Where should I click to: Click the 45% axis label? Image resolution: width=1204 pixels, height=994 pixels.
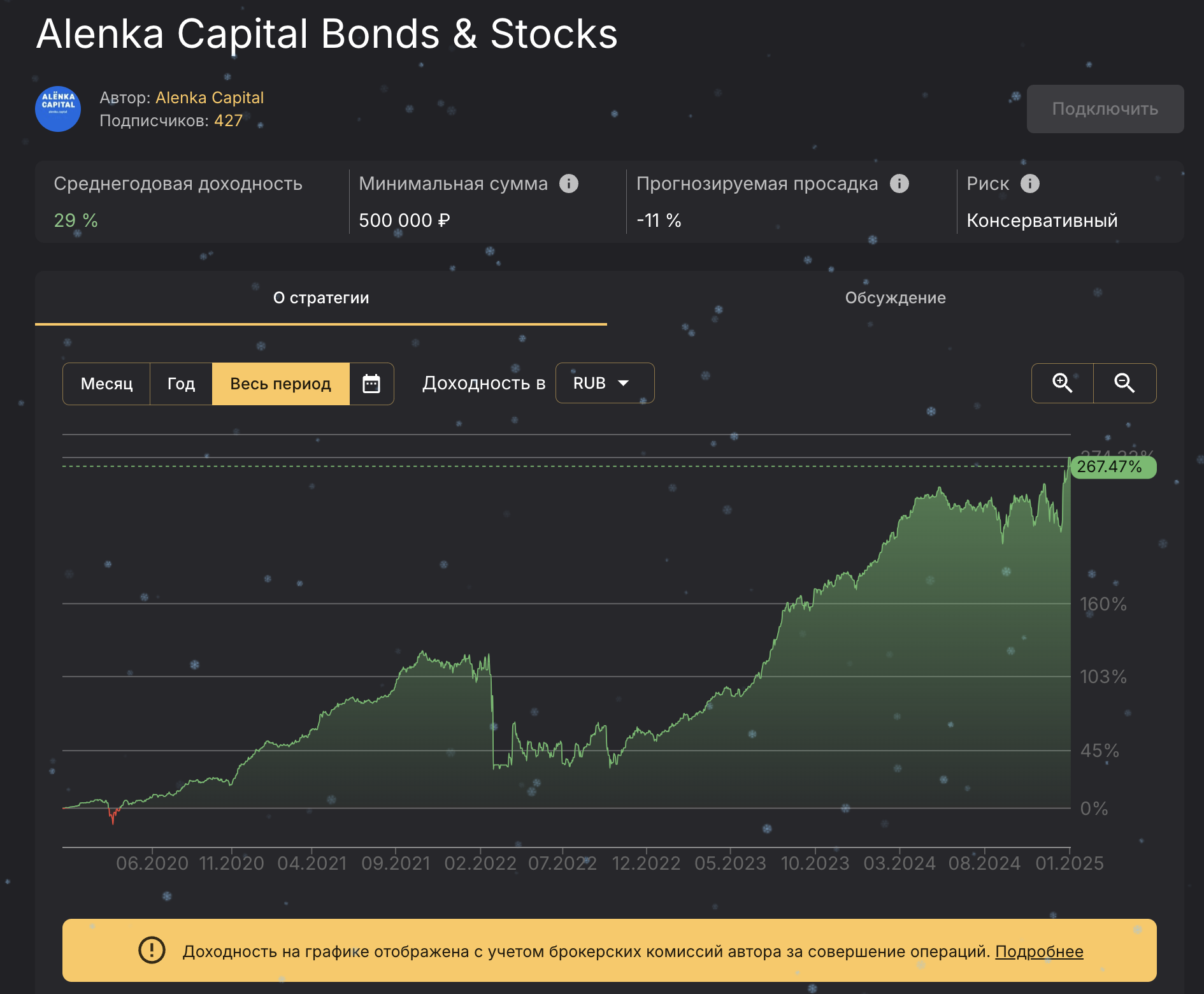click(1100, 751)
